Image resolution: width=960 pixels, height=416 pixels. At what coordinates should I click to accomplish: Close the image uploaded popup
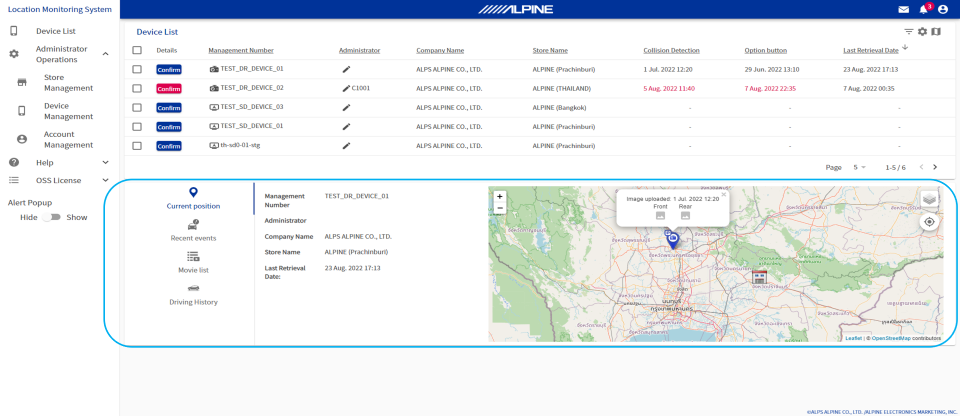click(x=724, y=194)
